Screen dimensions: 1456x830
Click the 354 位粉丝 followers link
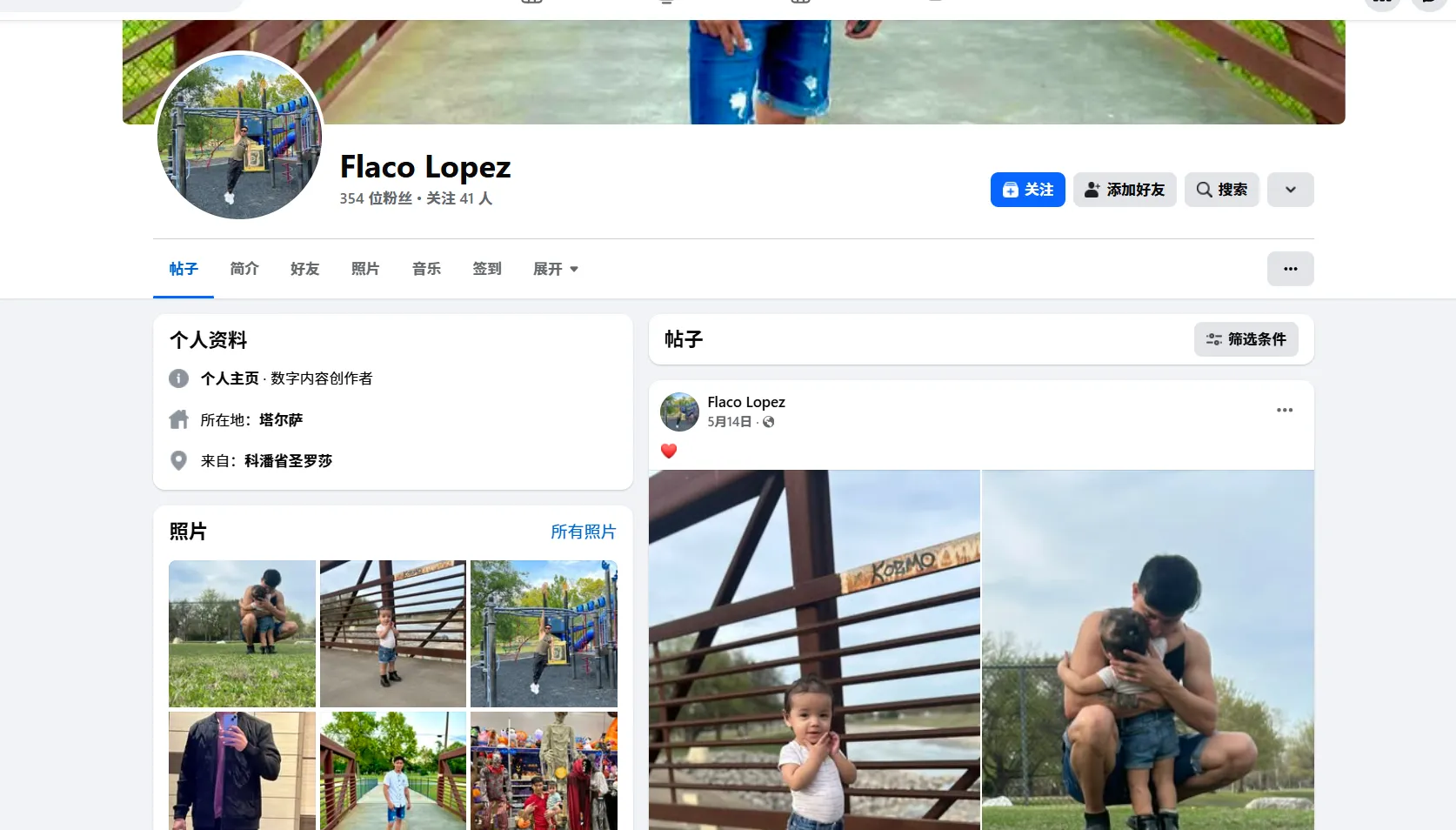(376, 198)
